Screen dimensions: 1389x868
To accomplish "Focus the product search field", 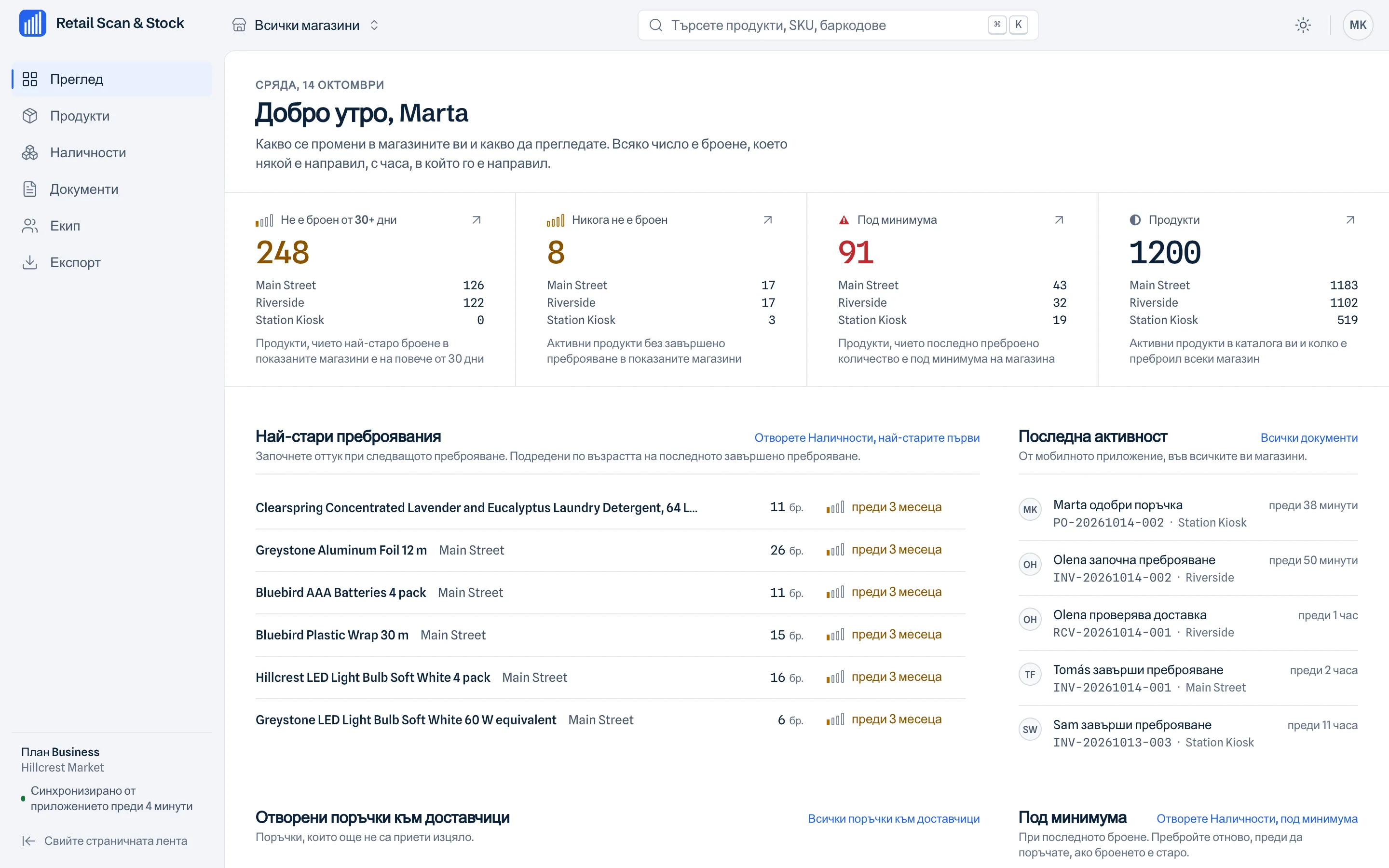I will coord(837,25).
